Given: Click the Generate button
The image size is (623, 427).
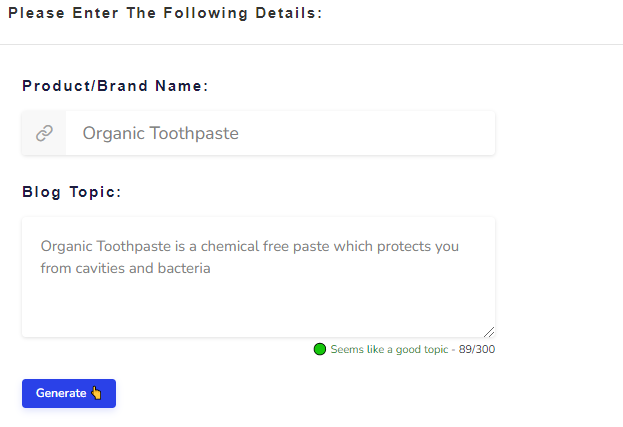Looking at the screenshot, I should [69, 393].
